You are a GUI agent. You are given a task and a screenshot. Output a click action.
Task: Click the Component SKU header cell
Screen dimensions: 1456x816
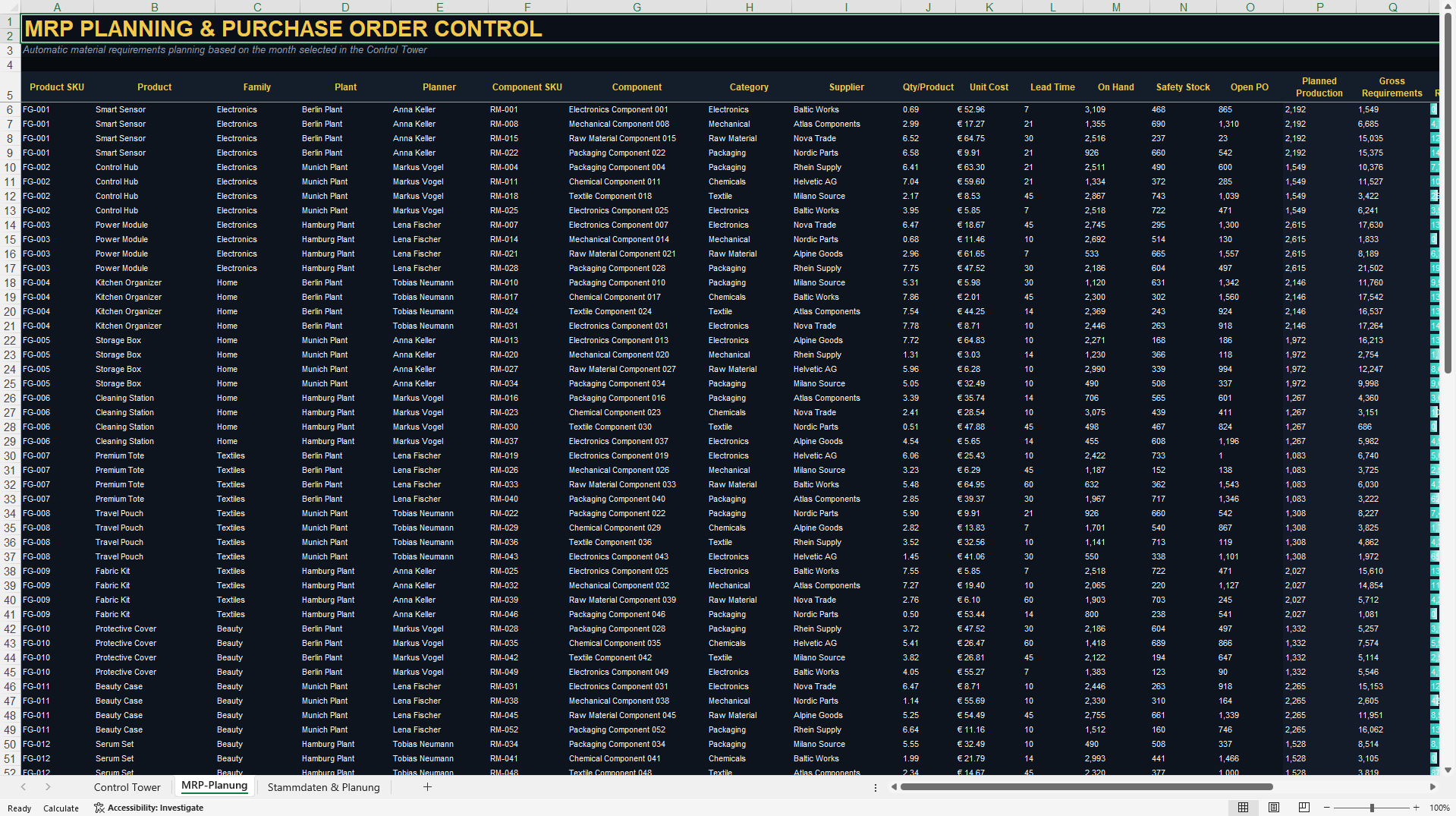[x=527, y=87]
